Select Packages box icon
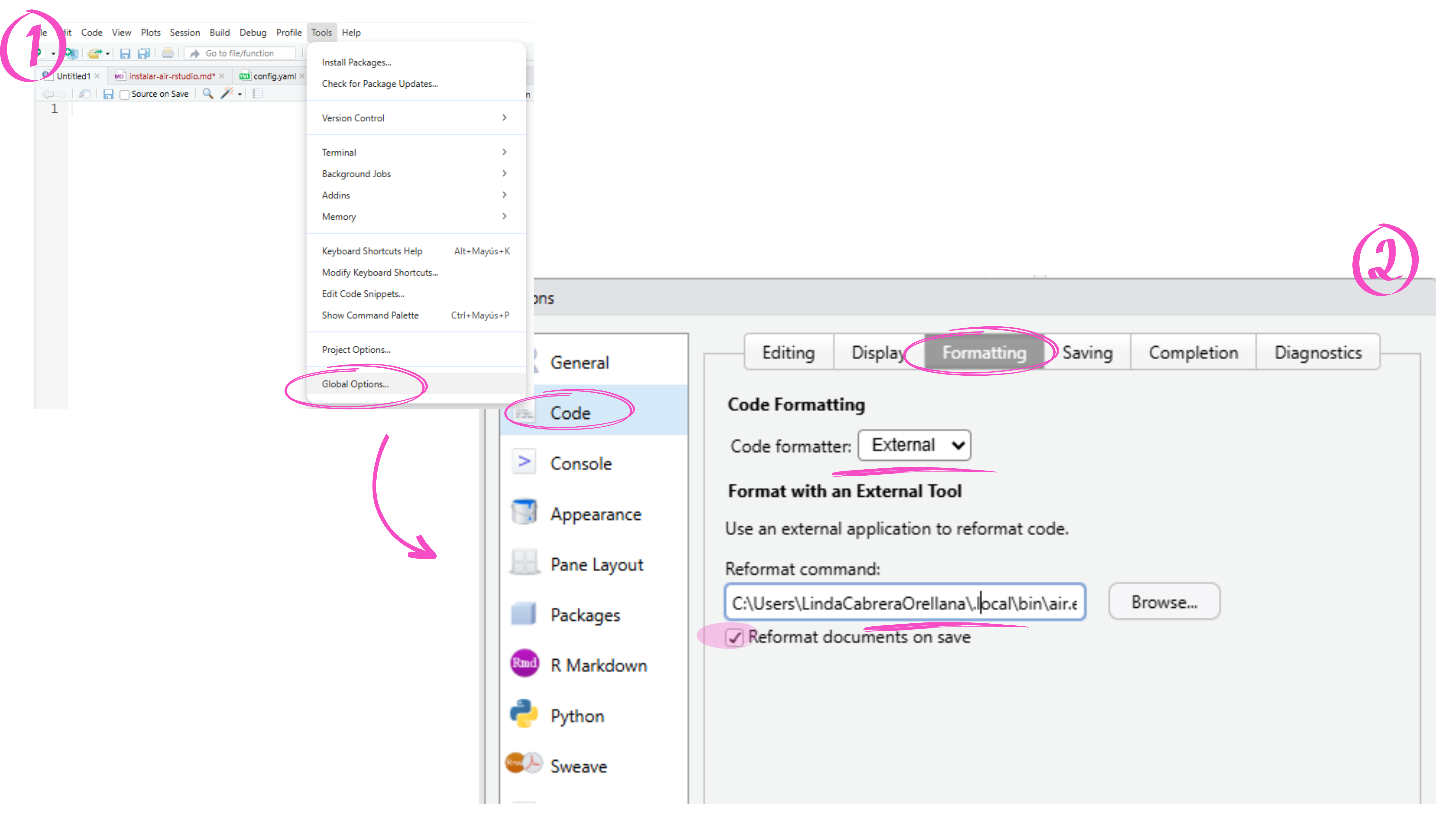This screenshot has height=819, width=1456. tap(524, 614)
